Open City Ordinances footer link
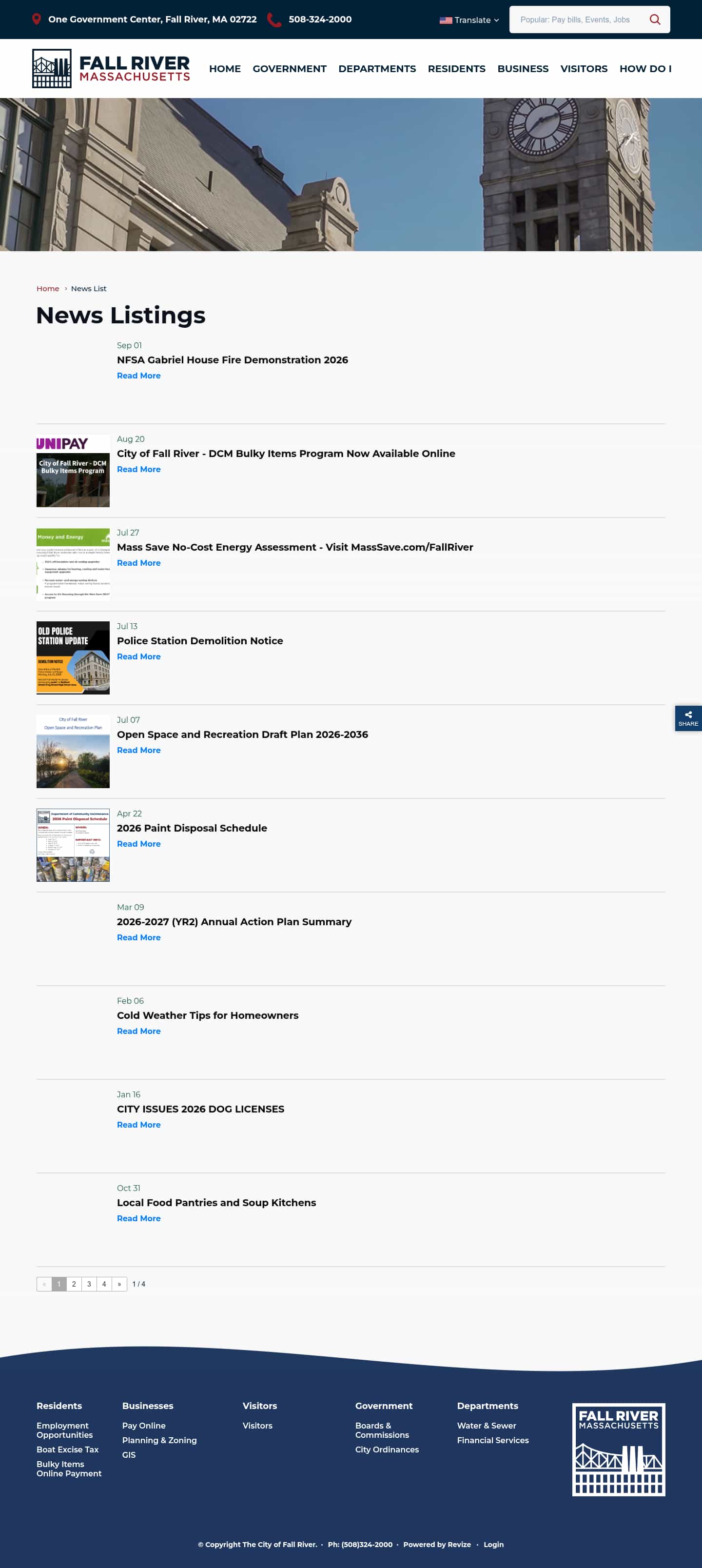 point(387,1450)
